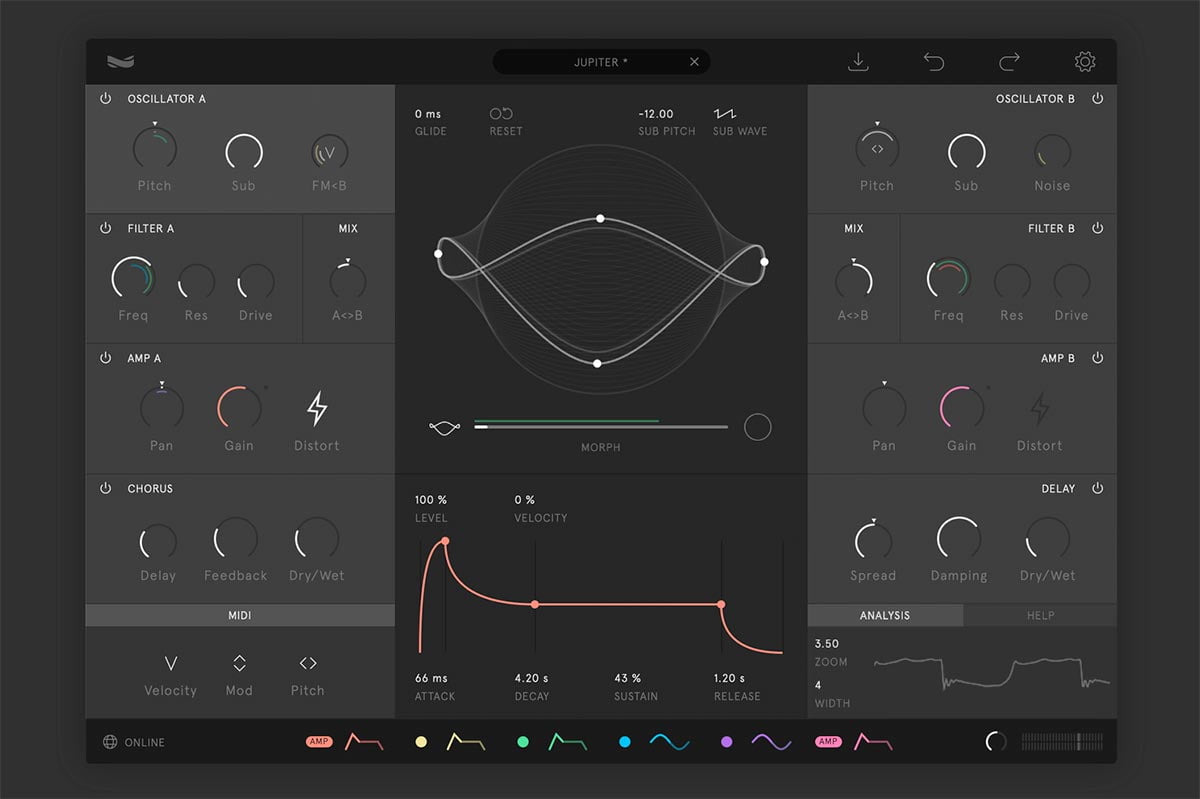
Task: Click the Online globe icon
Action: pos(110,742)
